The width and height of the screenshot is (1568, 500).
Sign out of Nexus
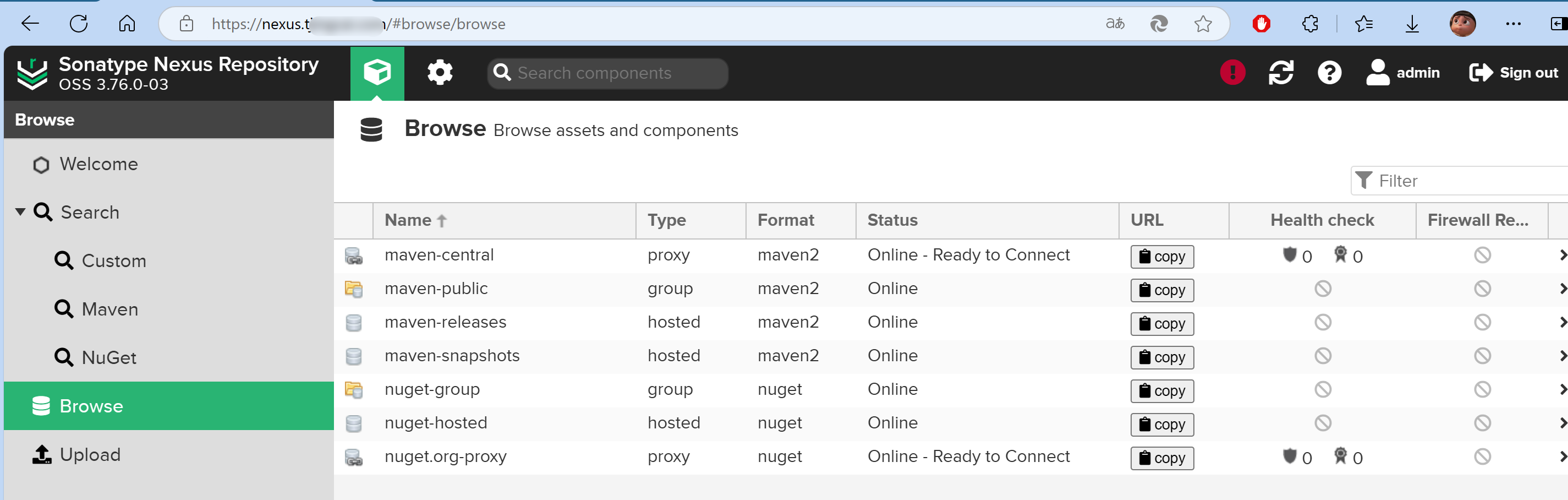[1513, 73]
